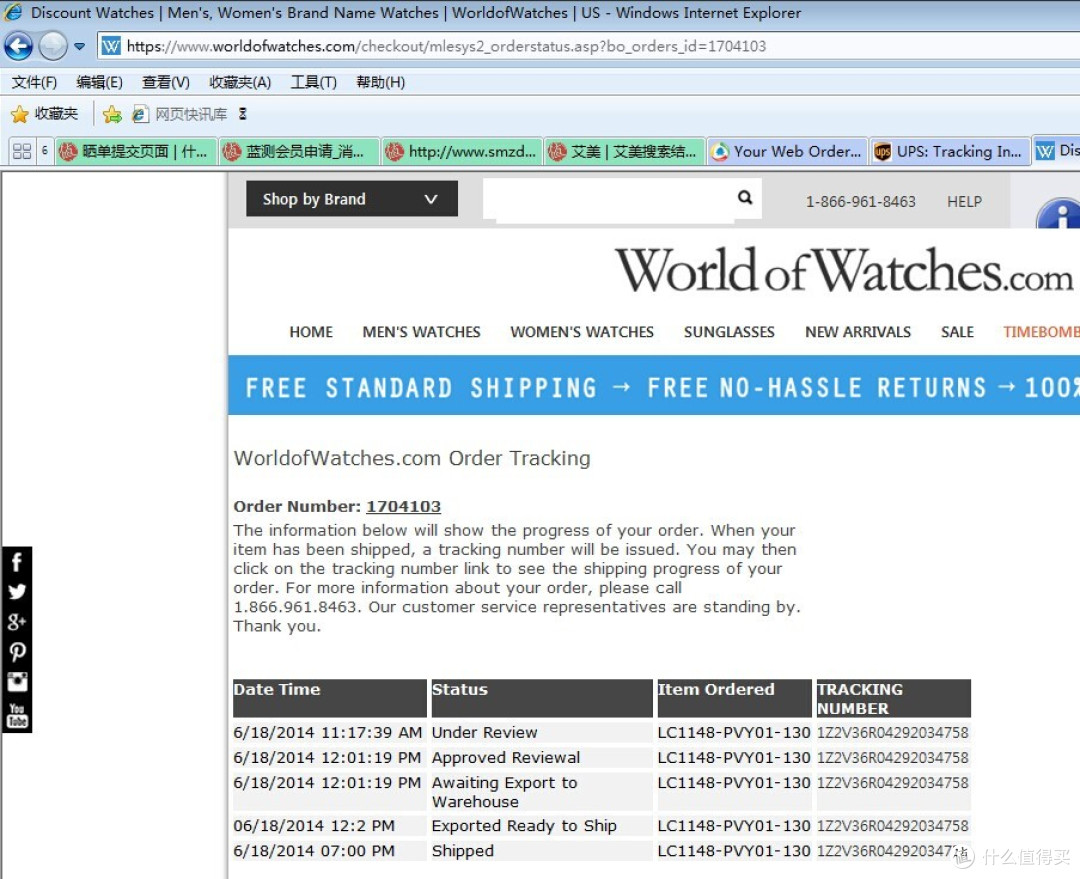
Task: Open the 网页快讯库 web slice gallery
Action: [x=180, y=114]
